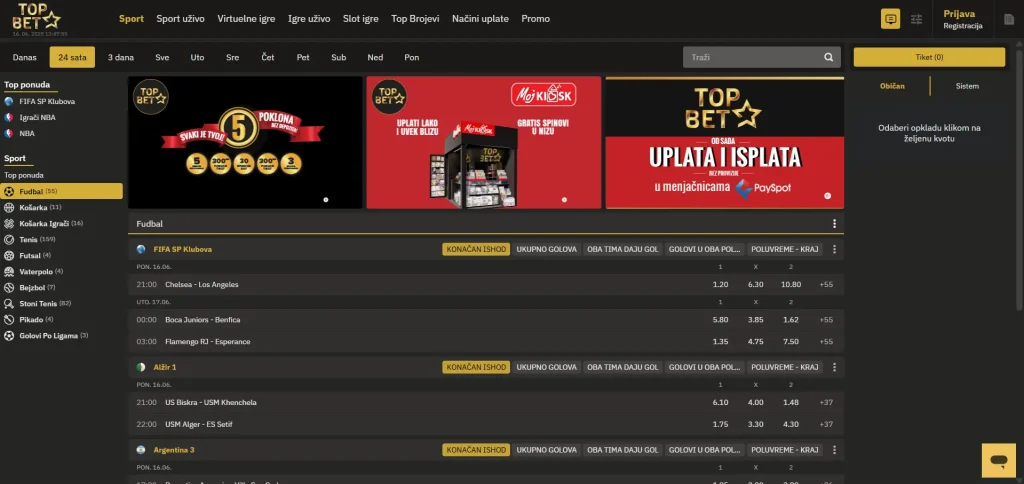Screen dimensions: 1024x484
Task: Click the search magnifier icon
Action: click(x=829, y=57)
